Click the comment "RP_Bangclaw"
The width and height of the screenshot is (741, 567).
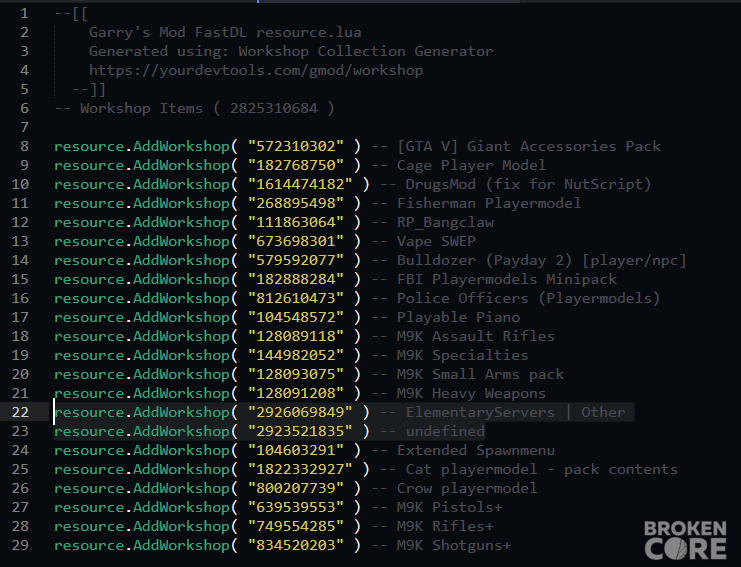[445, 222]
